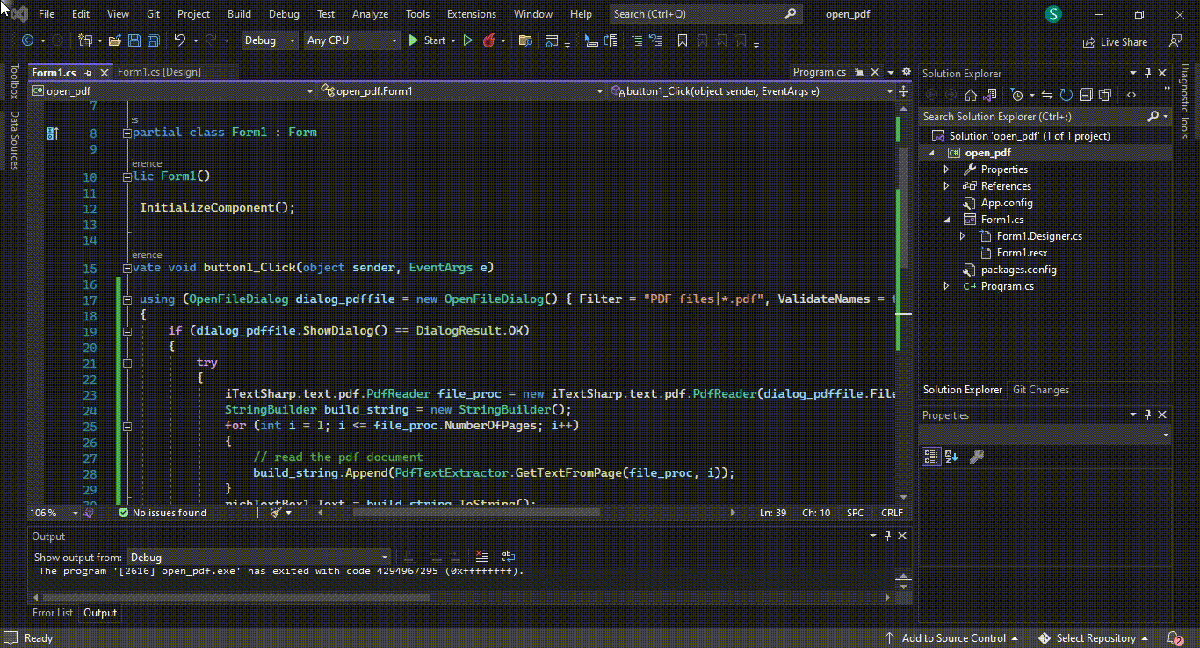The image size is (1200, 648).
Task: Click the Search Solution Explorer field
Action: (x=1037, y=116)
